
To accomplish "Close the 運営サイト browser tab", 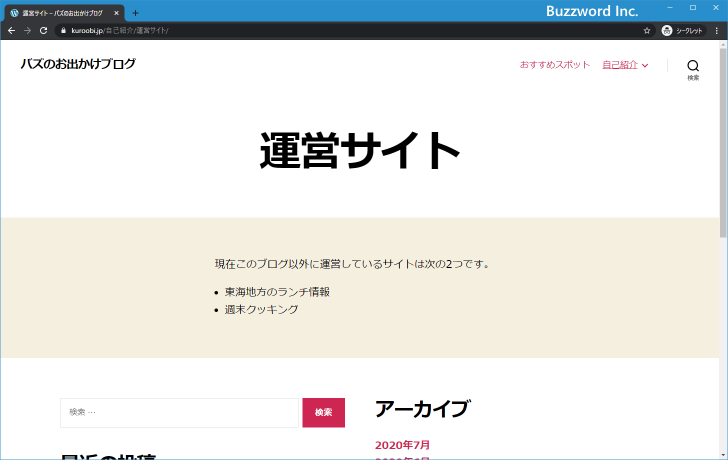I will pyautogui.click(x=117, y=13).
